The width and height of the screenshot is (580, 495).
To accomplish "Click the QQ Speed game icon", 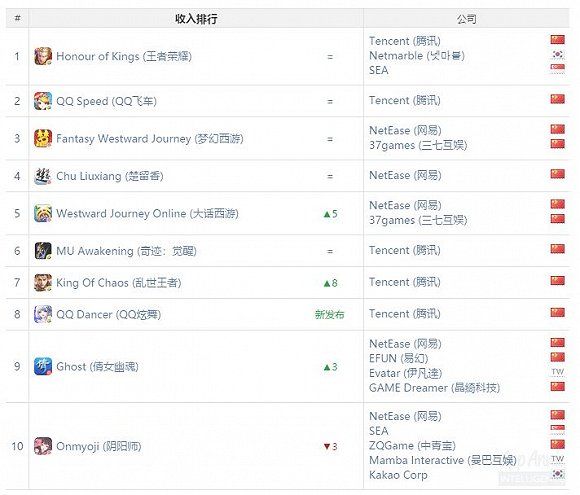I will 43,101.
